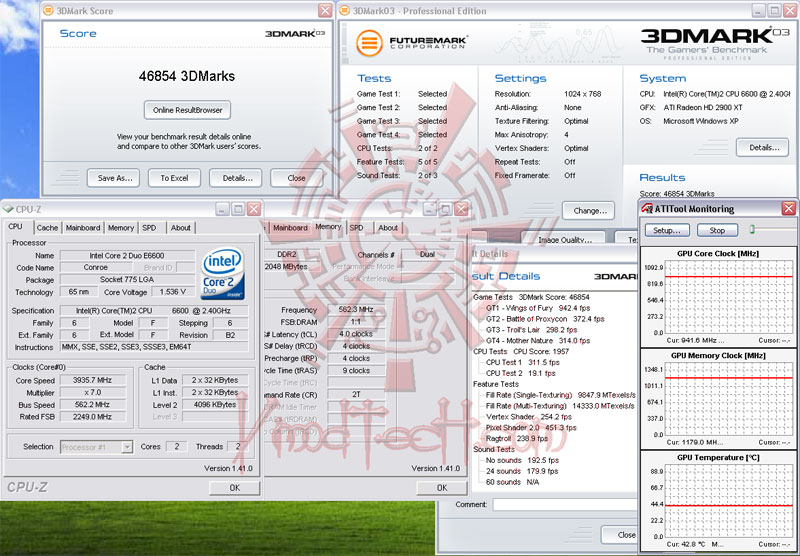Close the 3DMark Score window
The image size is (800, 556).
(x=325, y=10)
